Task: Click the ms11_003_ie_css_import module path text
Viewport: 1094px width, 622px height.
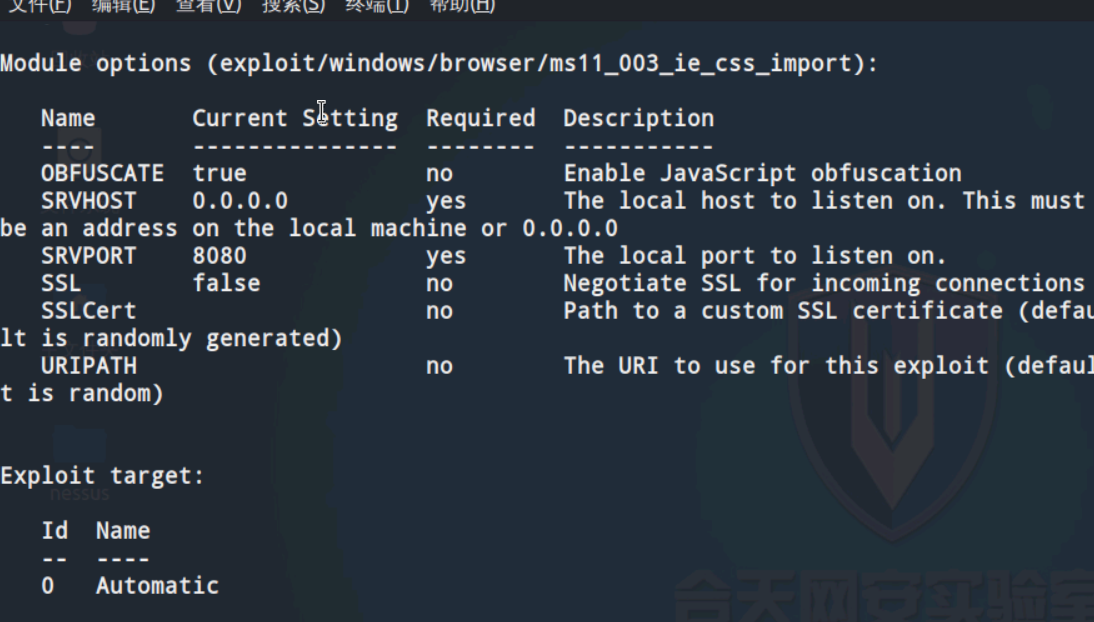Action: [535, 64]
